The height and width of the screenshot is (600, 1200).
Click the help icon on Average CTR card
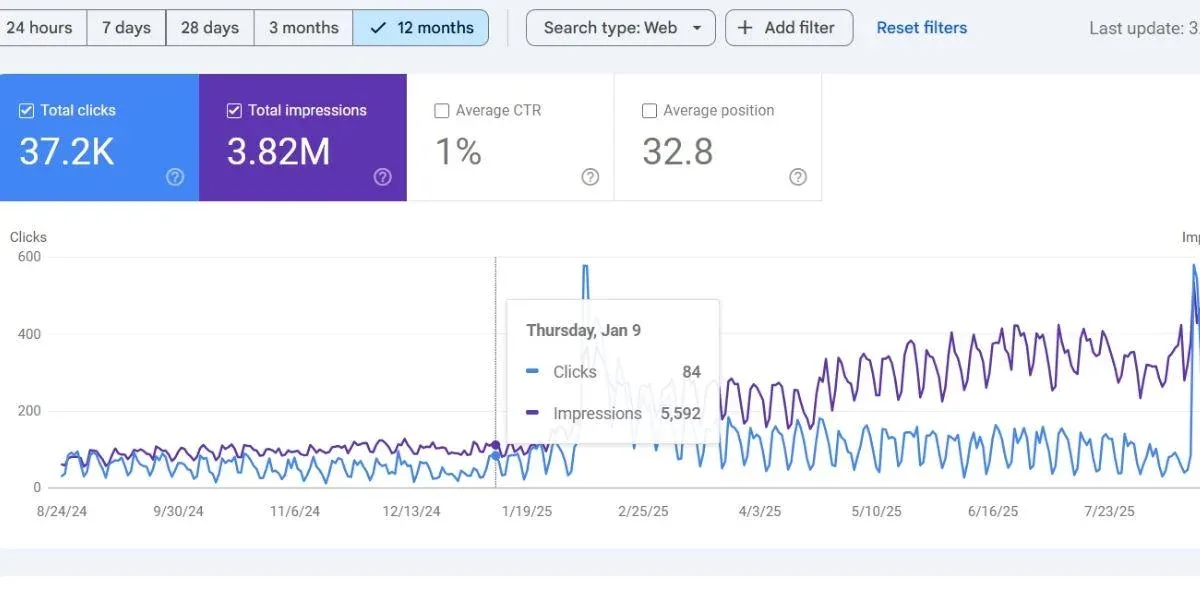pyautogui.click(x=590, y=177)
